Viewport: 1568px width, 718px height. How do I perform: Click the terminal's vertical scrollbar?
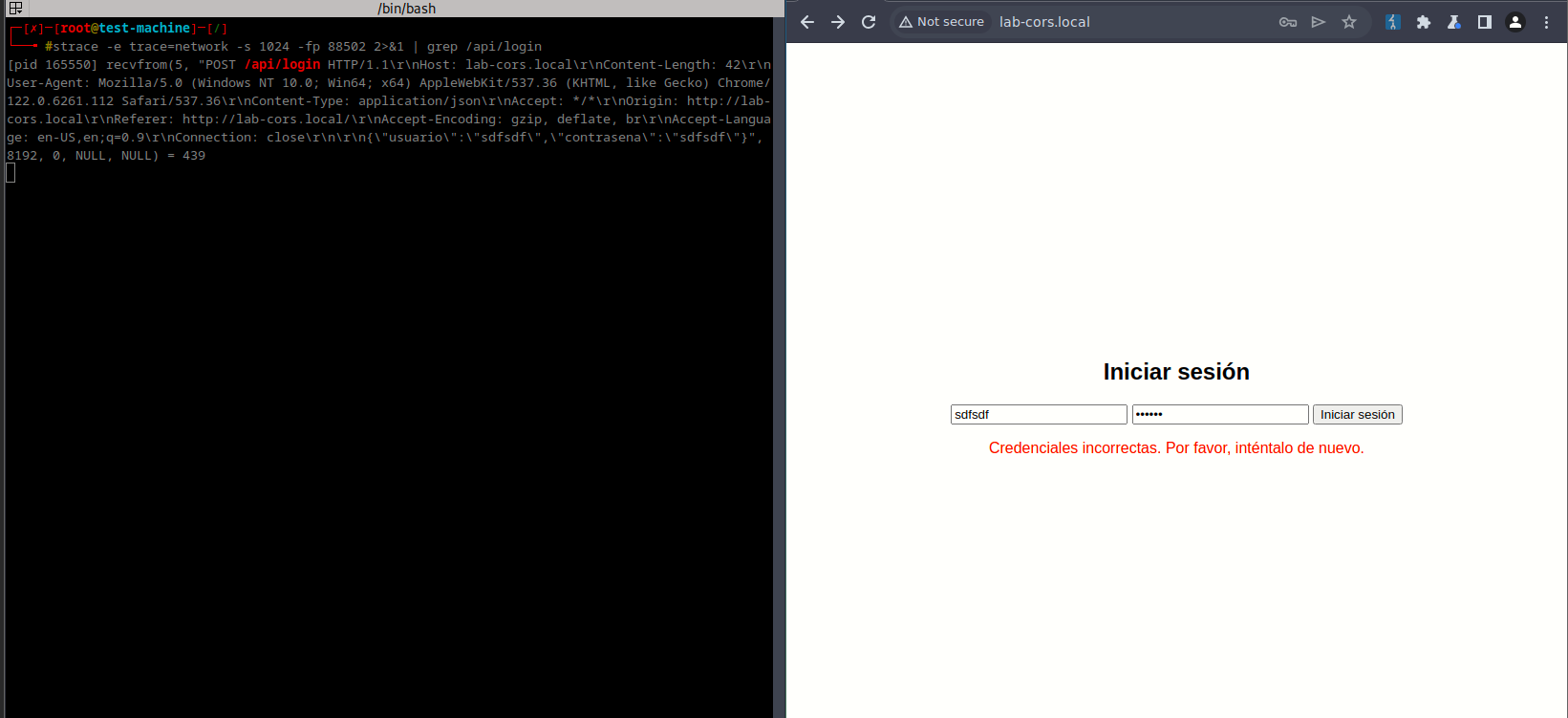coord(778,363)
